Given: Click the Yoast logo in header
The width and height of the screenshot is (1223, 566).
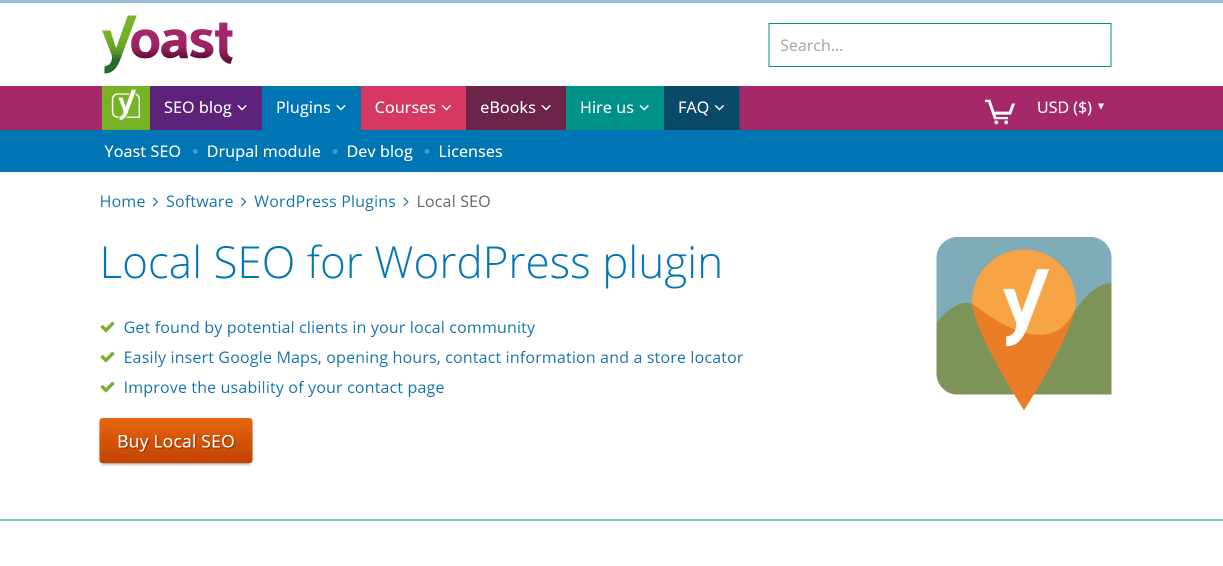Looking at the screenshot, I should coord(167,44).
